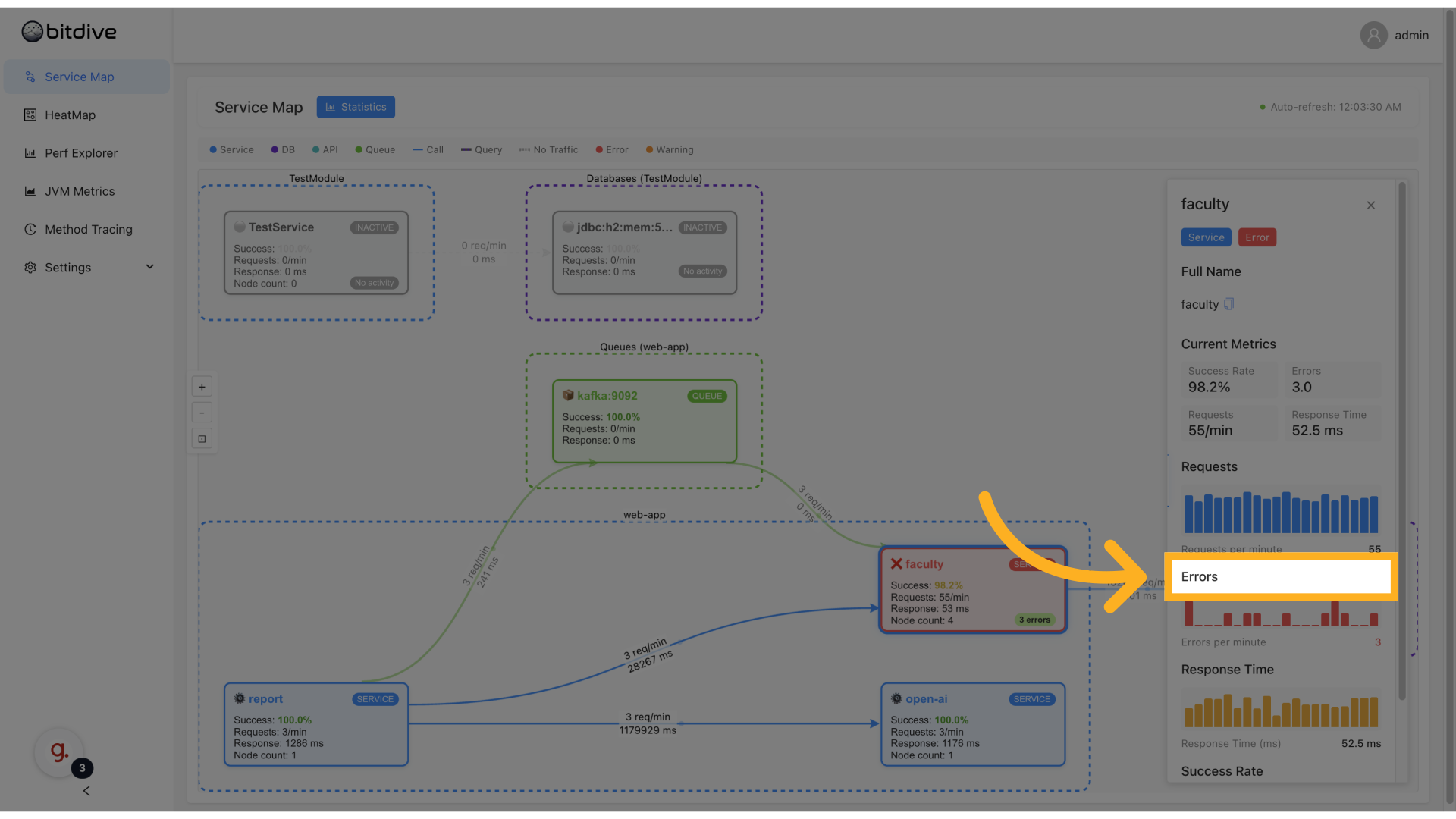The width and height of the screenshot is (1456, 819).
Task: Click the red X icon on faculty node
Action: 896,563
